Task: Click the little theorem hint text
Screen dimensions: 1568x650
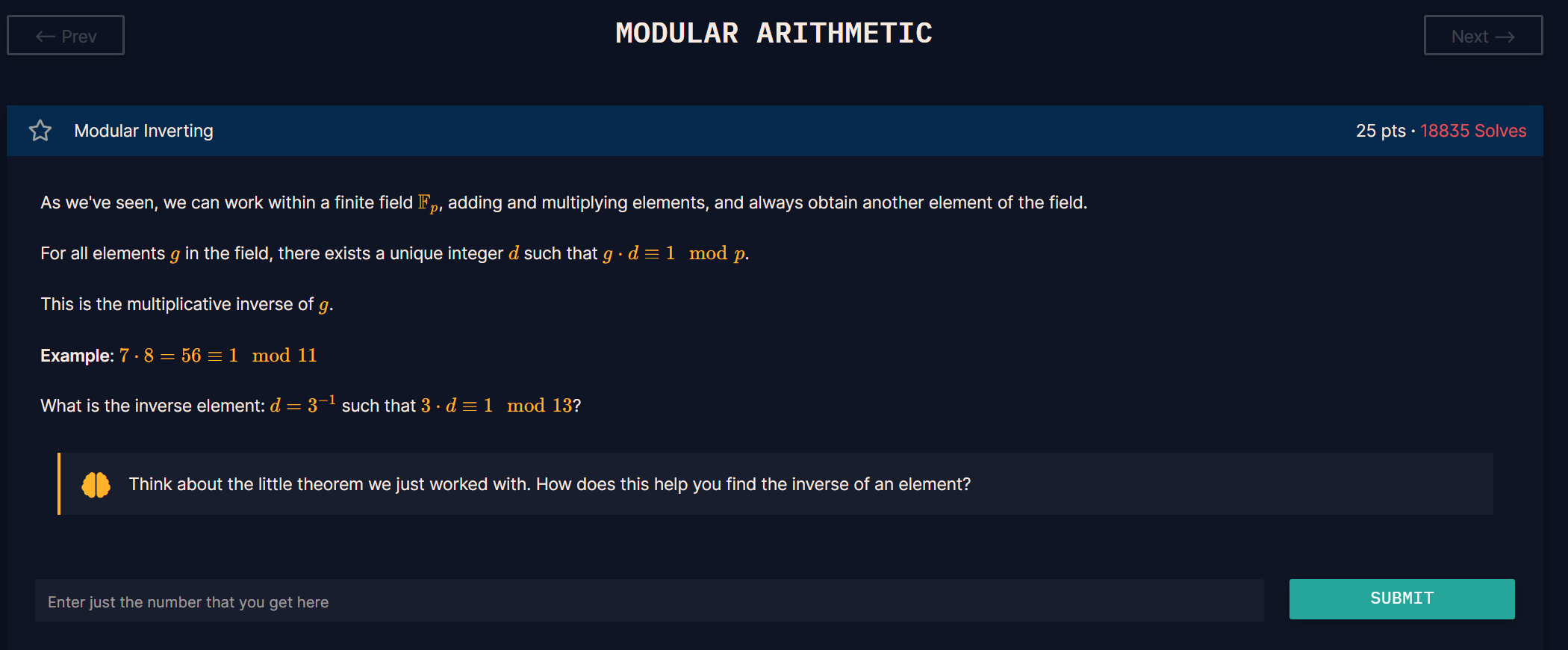Action: (x=550, y=484)
